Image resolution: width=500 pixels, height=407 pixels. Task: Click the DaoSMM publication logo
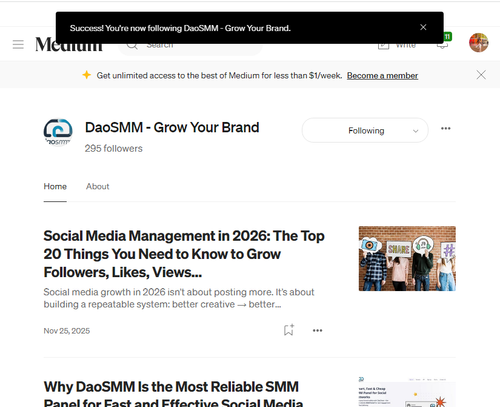[x=58, y=132]
